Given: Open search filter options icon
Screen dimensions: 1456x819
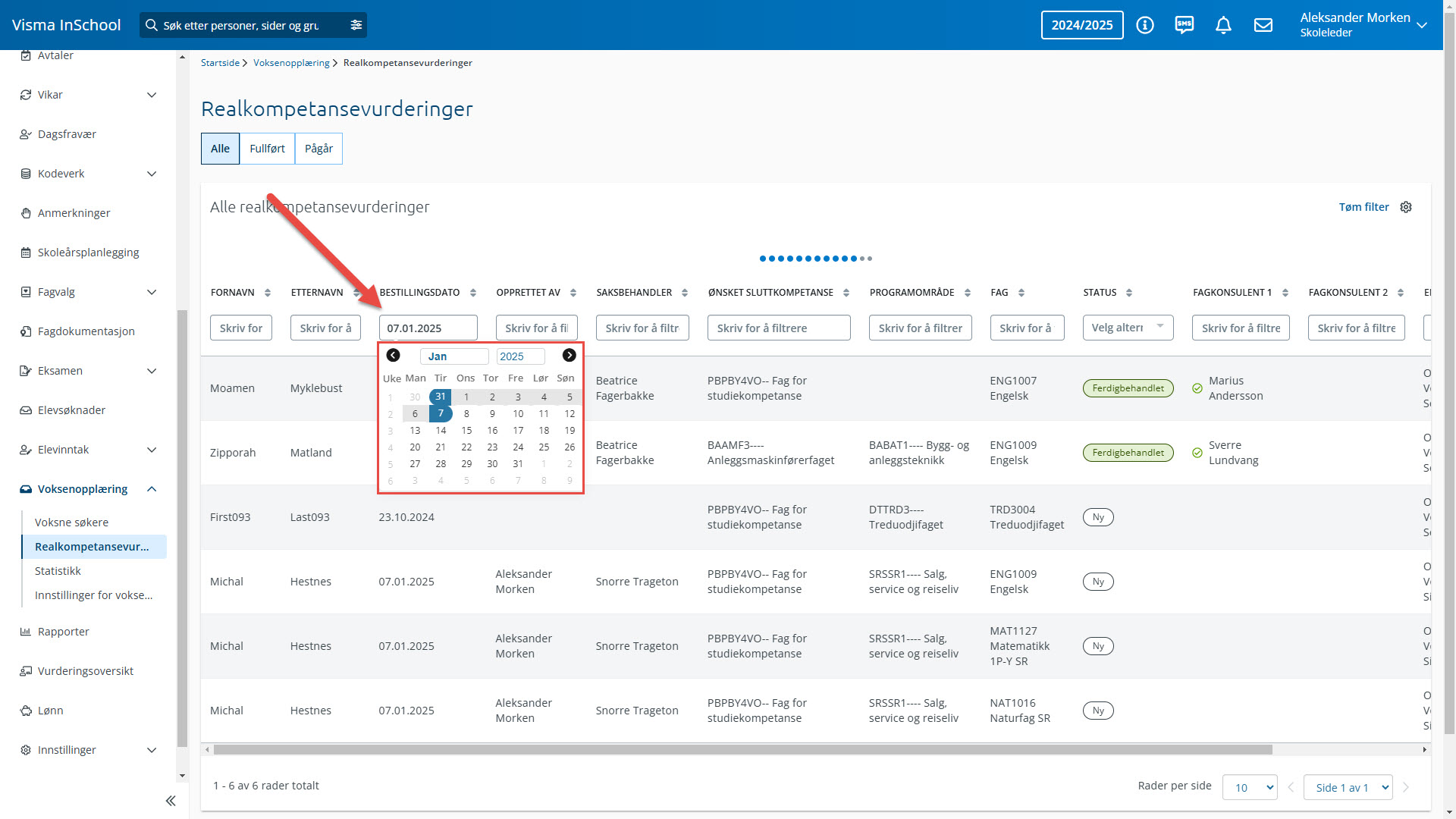Looking at the screenshot, I should pyautogui.click(x=356, y=25).
